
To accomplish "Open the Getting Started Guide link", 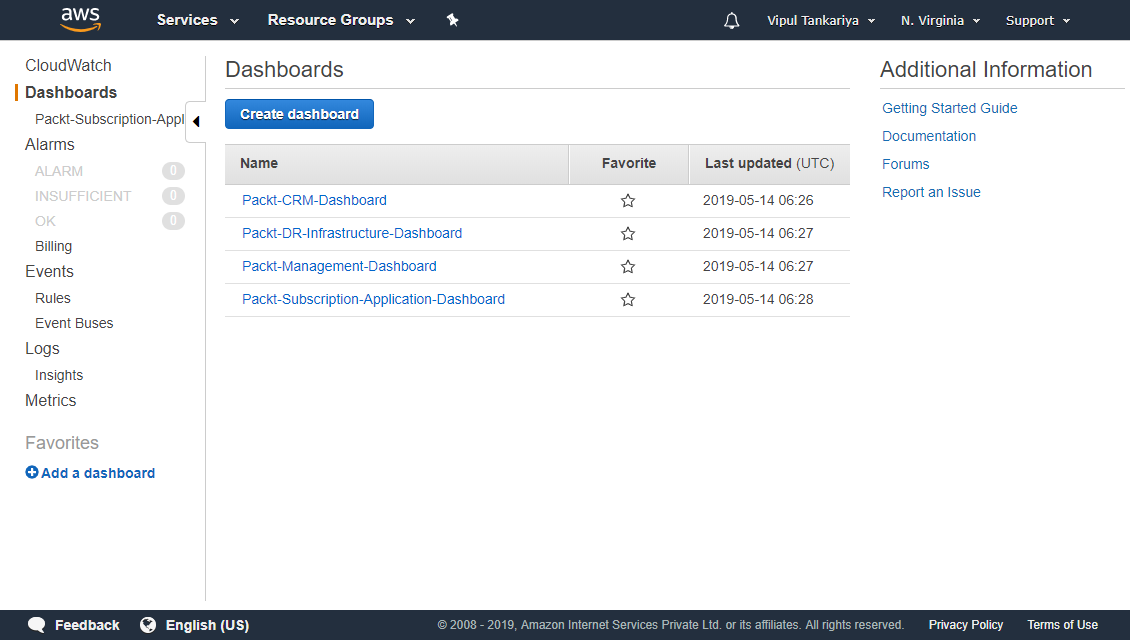I will tap(949, 108).
